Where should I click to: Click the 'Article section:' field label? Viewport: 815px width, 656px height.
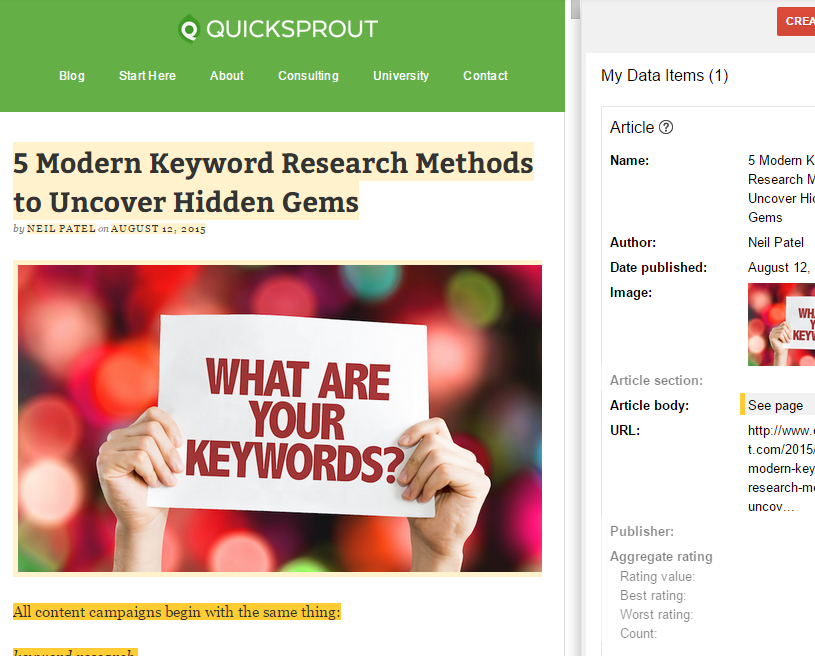tap(656, 381)
